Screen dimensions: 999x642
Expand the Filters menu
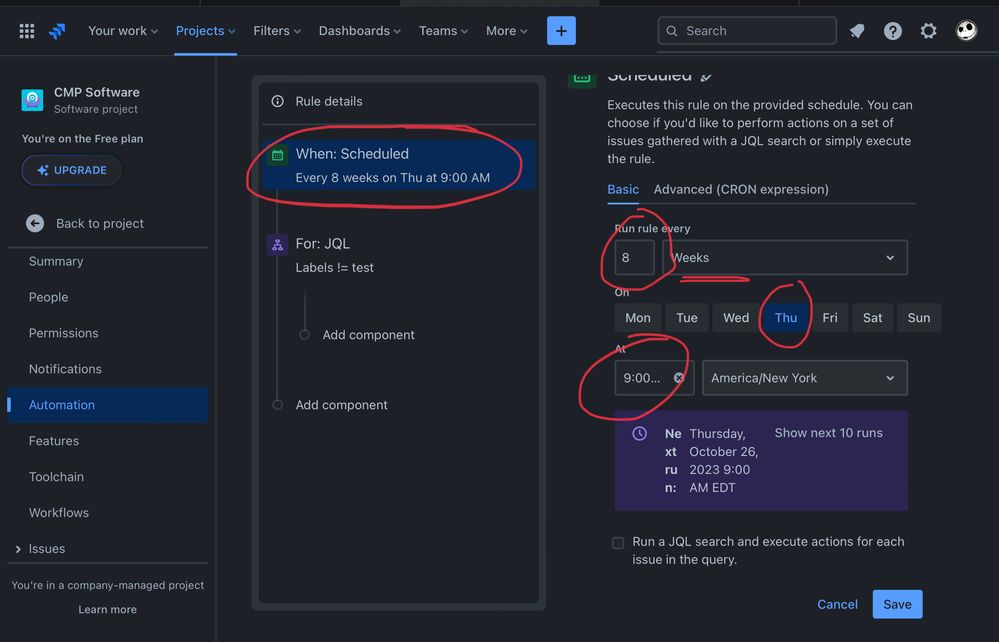277,31
